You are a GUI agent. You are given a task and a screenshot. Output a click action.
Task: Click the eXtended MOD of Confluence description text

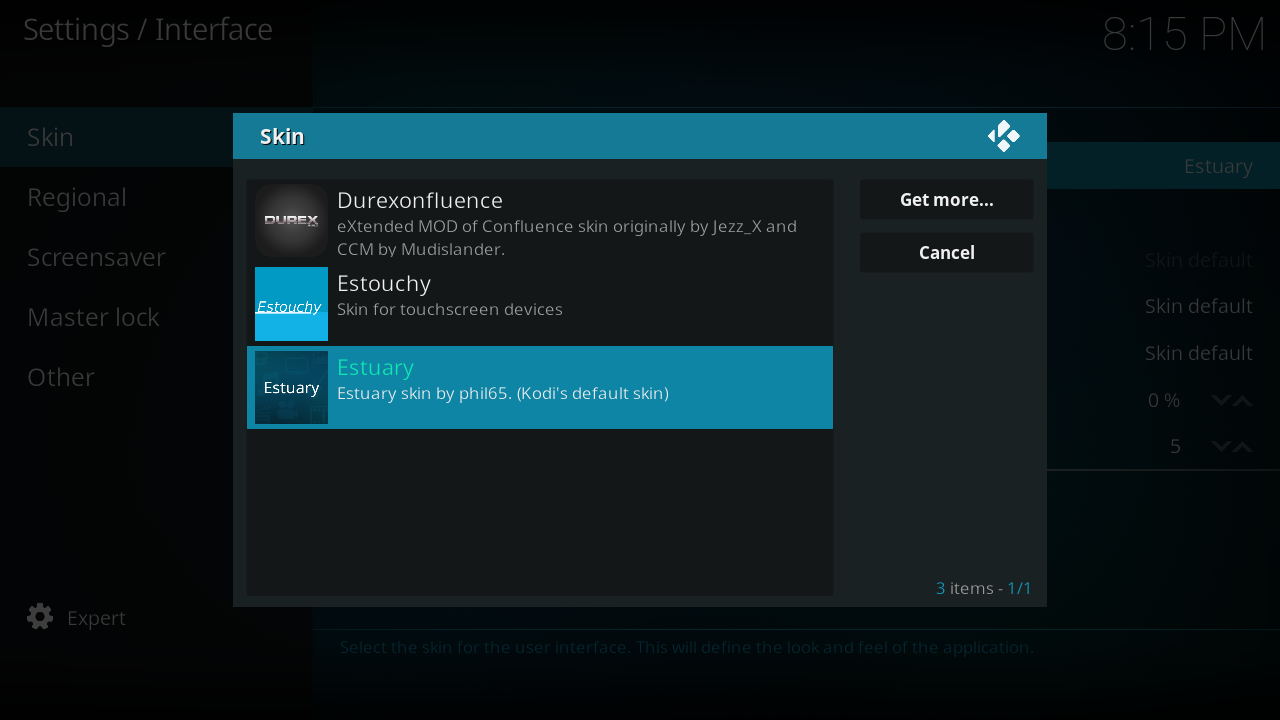(x=567, y=238)
